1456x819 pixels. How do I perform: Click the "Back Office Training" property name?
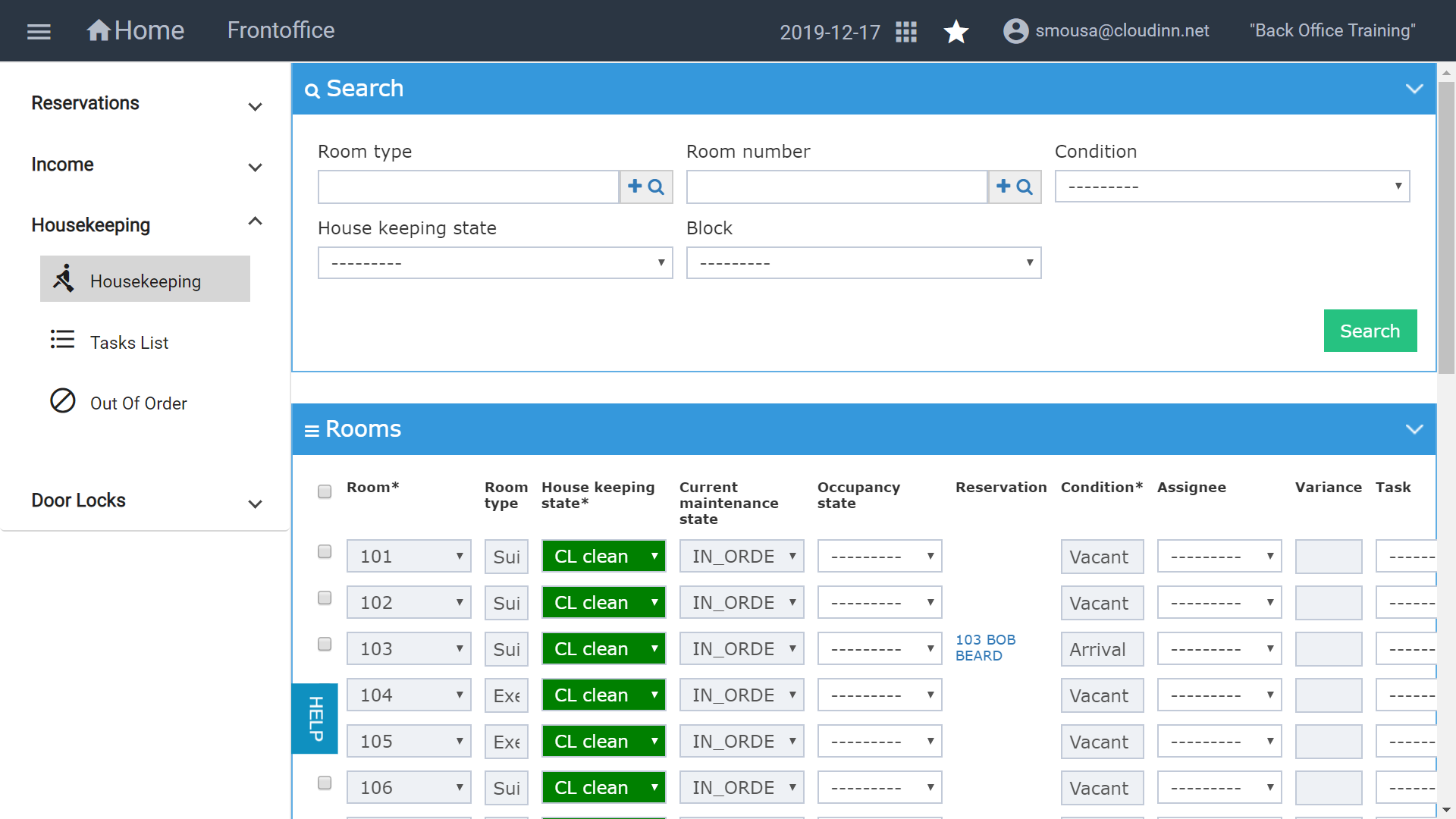click(x=1332, y=30)
